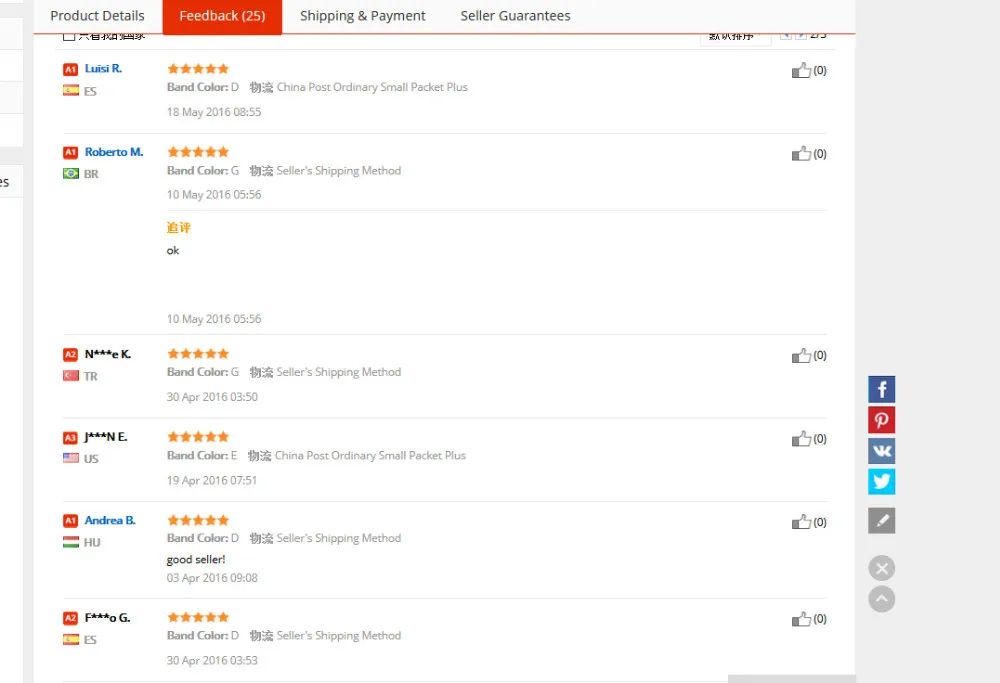The height and width of the screenshot is (683, 1000).
Task: Like Andrea B.'s review with thumbs up
Action: point(801,522)
